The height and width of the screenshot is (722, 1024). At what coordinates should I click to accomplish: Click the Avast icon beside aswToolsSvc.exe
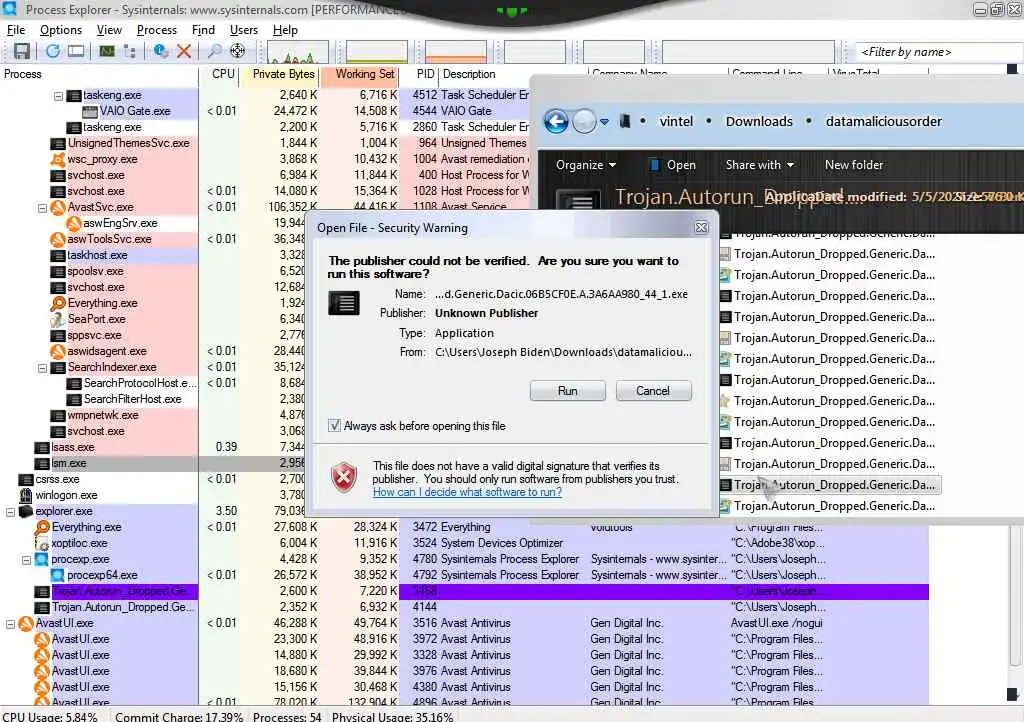pyautogui.click(x=58, y=240)
